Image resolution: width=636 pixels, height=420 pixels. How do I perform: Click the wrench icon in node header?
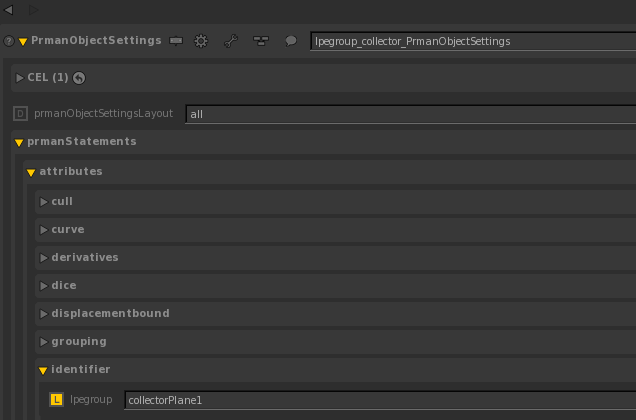(x=230, y=41)
